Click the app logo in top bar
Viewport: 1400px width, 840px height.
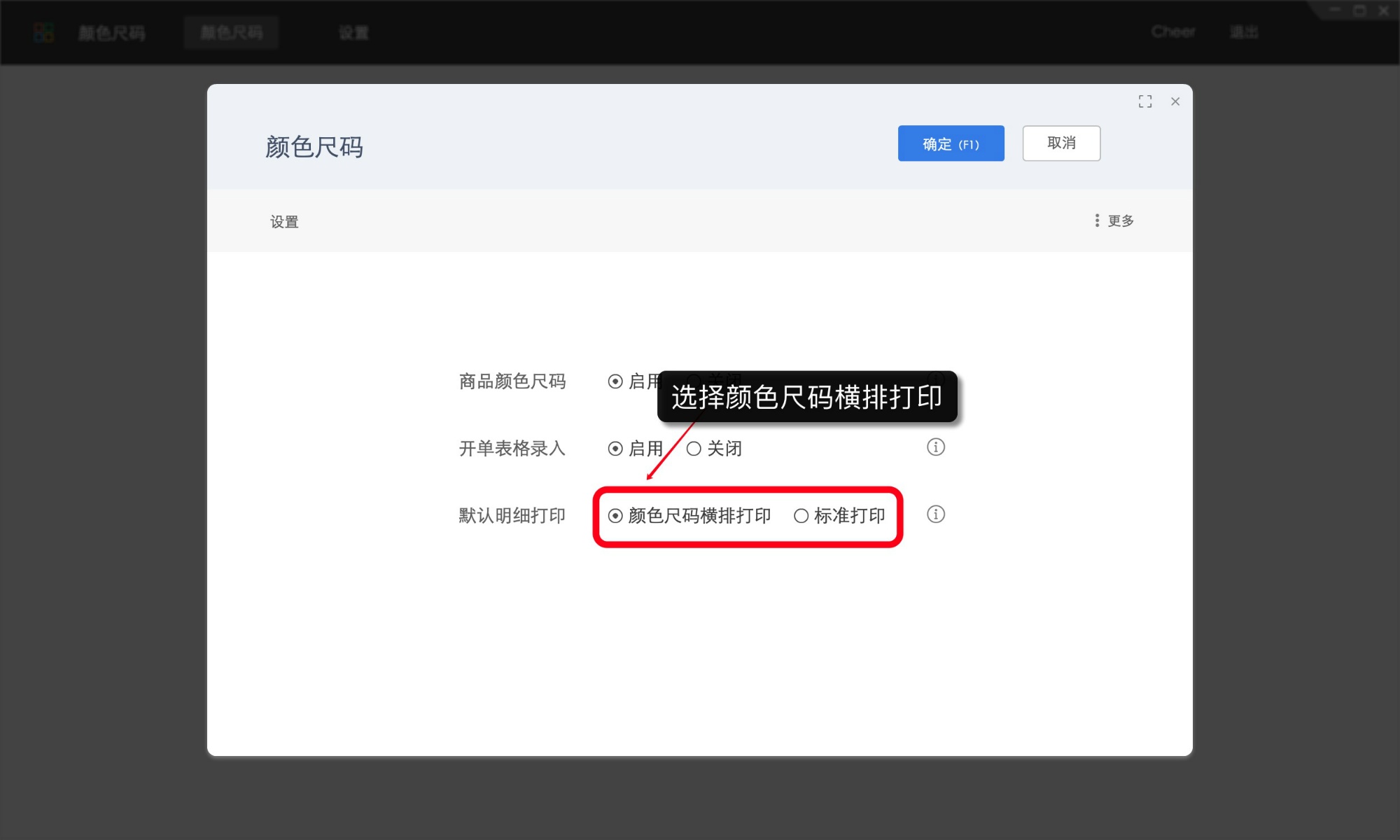point(44,32)
